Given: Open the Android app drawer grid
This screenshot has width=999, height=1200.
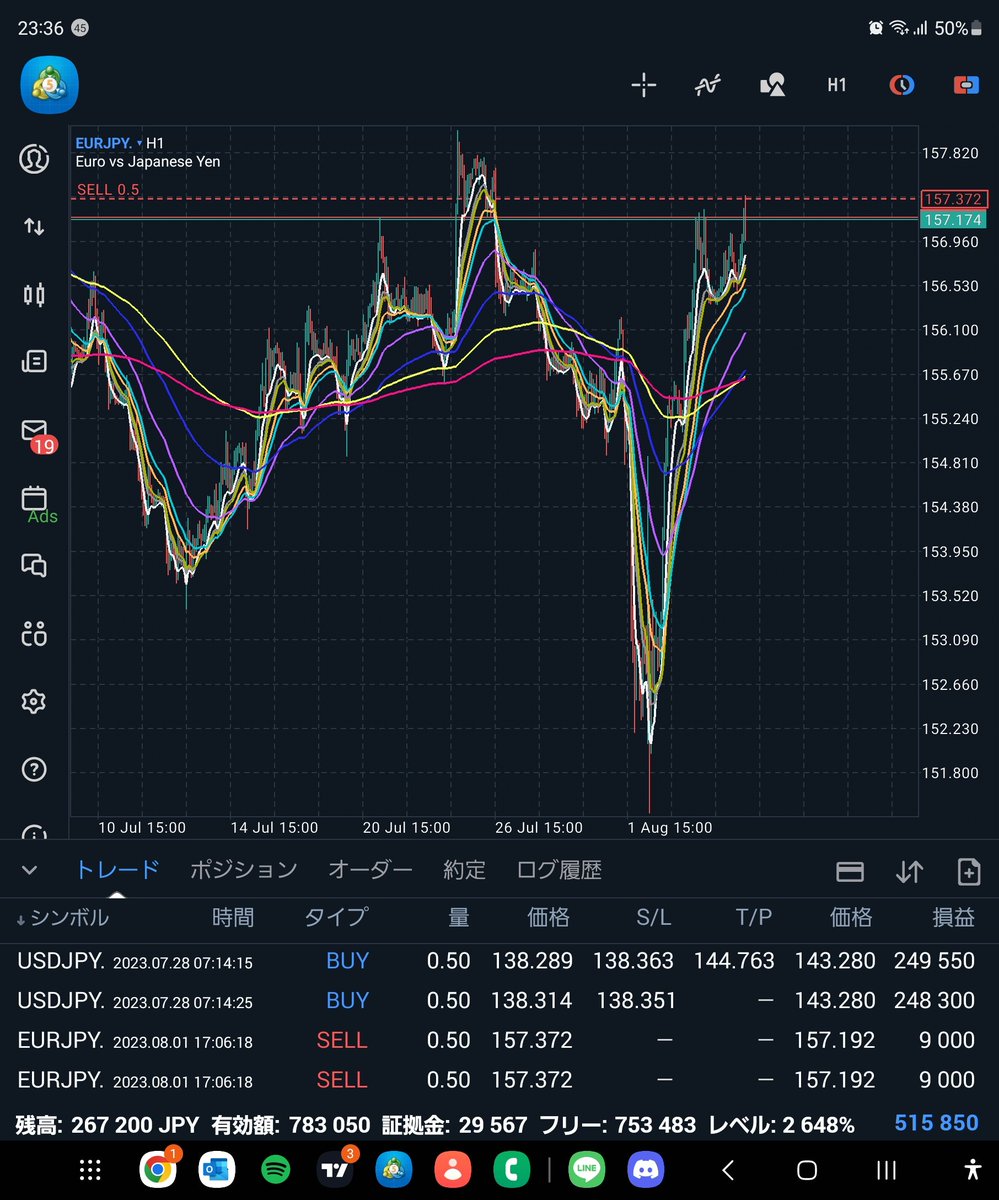Looking at the screenshot, I should click(x=90, y=1169).
